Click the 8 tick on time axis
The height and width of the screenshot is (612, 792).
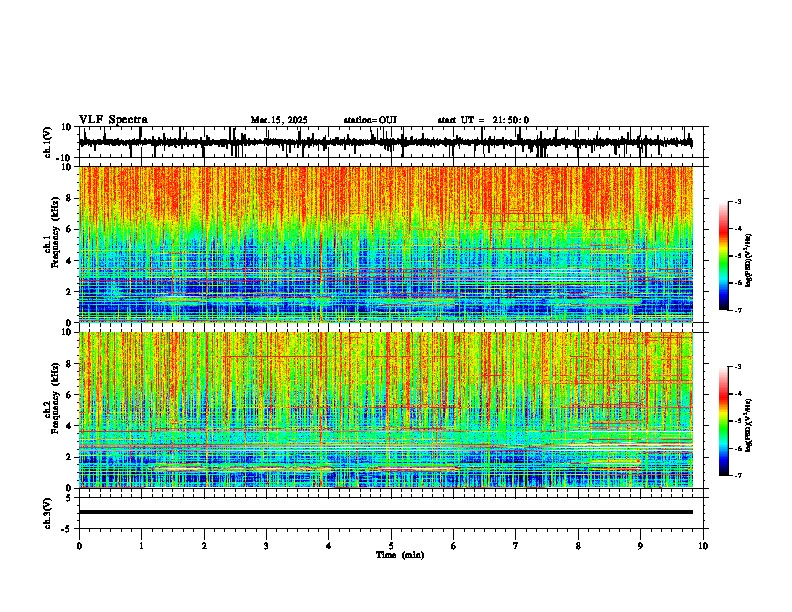(x=578, y=546)
